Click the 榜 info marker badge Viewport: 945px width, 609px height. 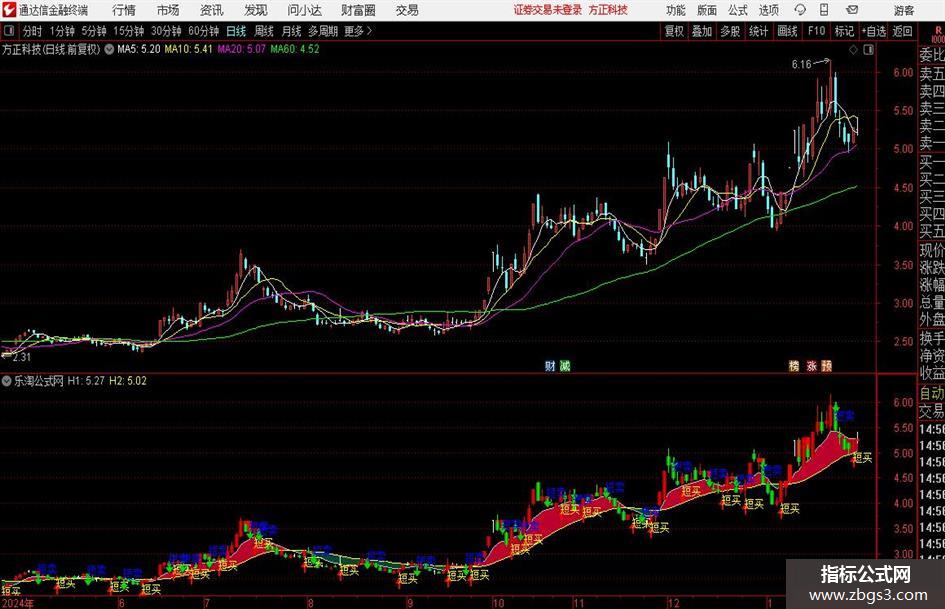click(794, 366)
